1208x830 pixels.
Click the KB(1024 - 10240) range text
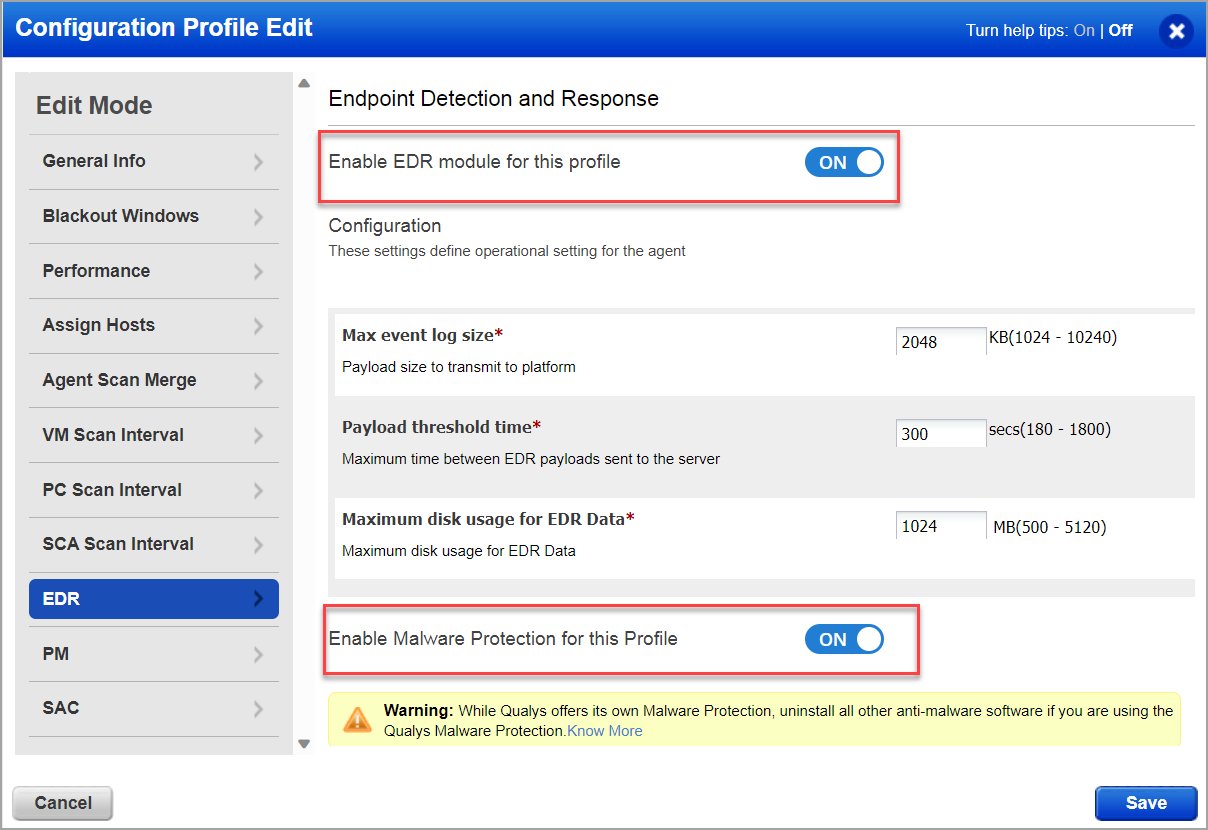pos(1053,338)
